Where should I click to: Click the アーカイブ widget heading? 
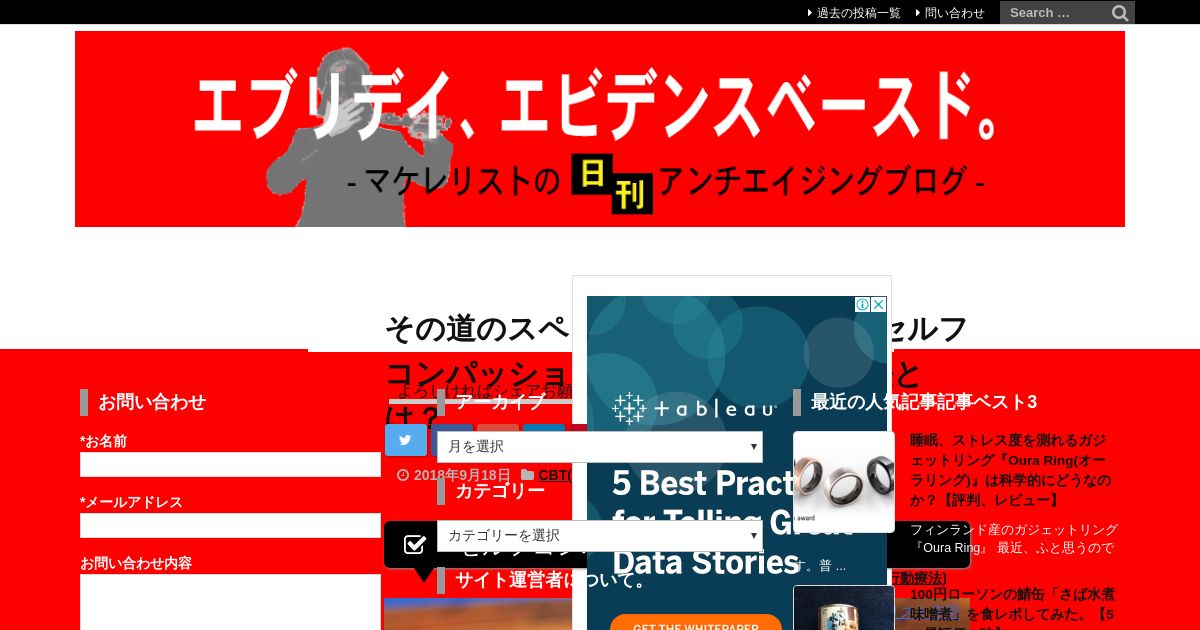pyautogui.click(x=500, y=402)
